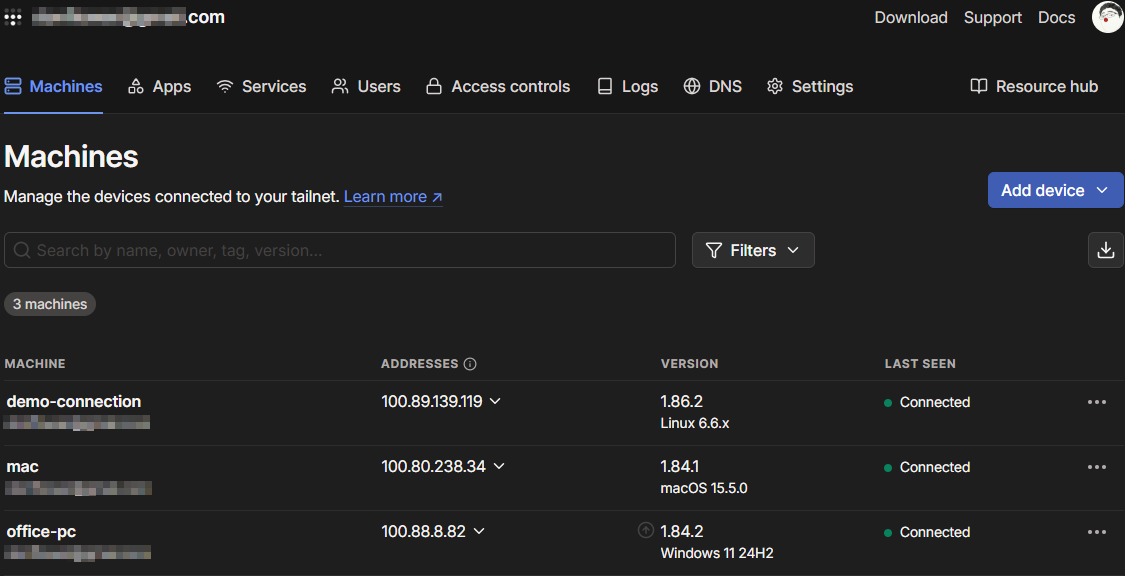Download machine list with export icon
Image resolution: width=1125 pixels, height=576 pixels.
tap(1105, 250)
